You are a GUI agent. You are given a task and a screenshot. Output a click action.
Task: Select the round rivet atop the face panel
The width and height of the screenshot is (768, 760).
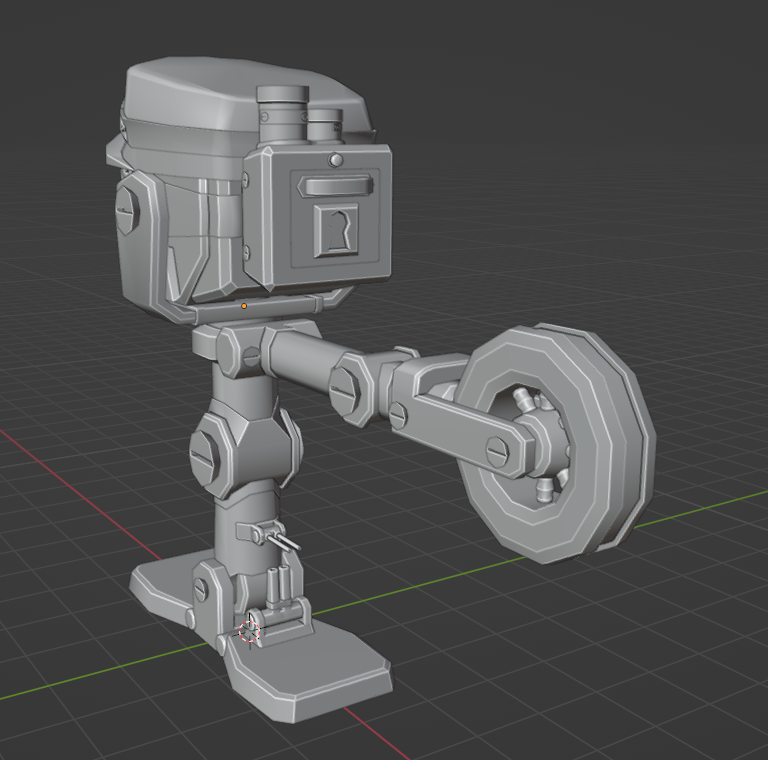click(336, 159)
